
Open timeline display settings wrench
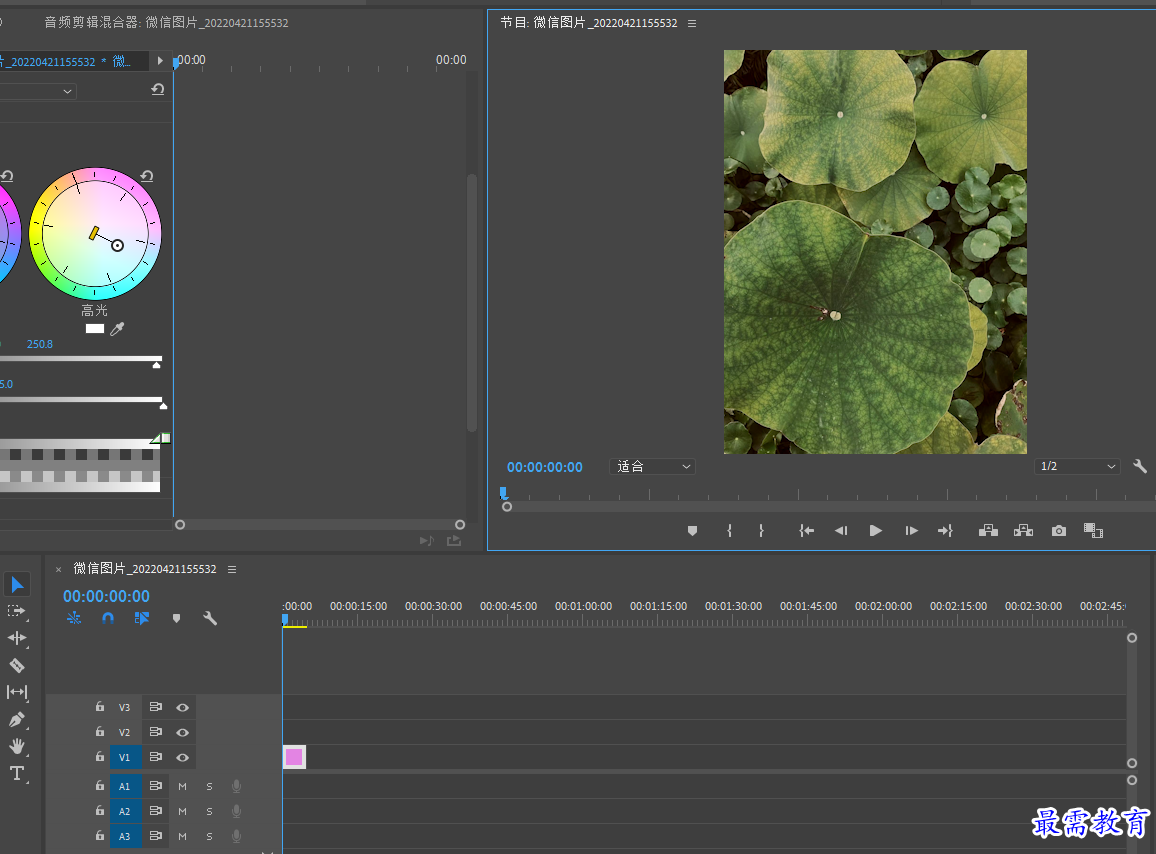pos(210,618)
